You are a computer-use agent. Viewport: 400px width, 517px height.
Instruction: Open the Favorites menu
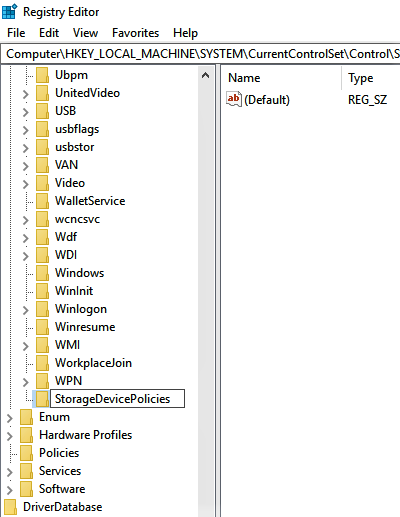(x=135, y=33)
